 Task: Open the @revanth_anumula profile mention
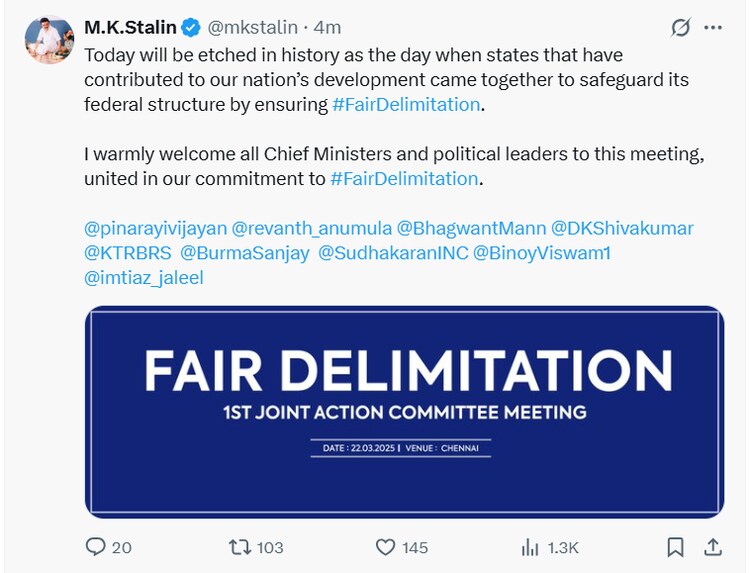[310, 228]
